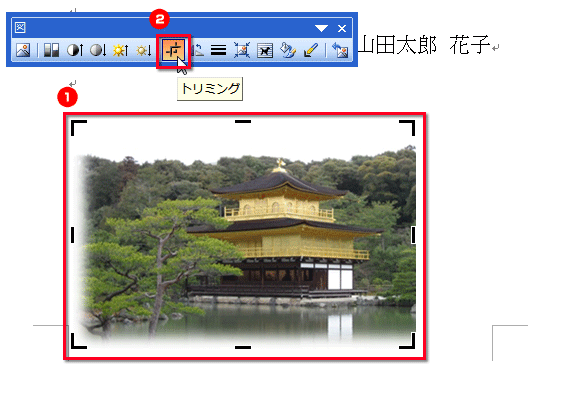The height and width of the screenshot is (393, 561).
Task: Click the text 山田太郎 in the document
Action: (397, 45)
